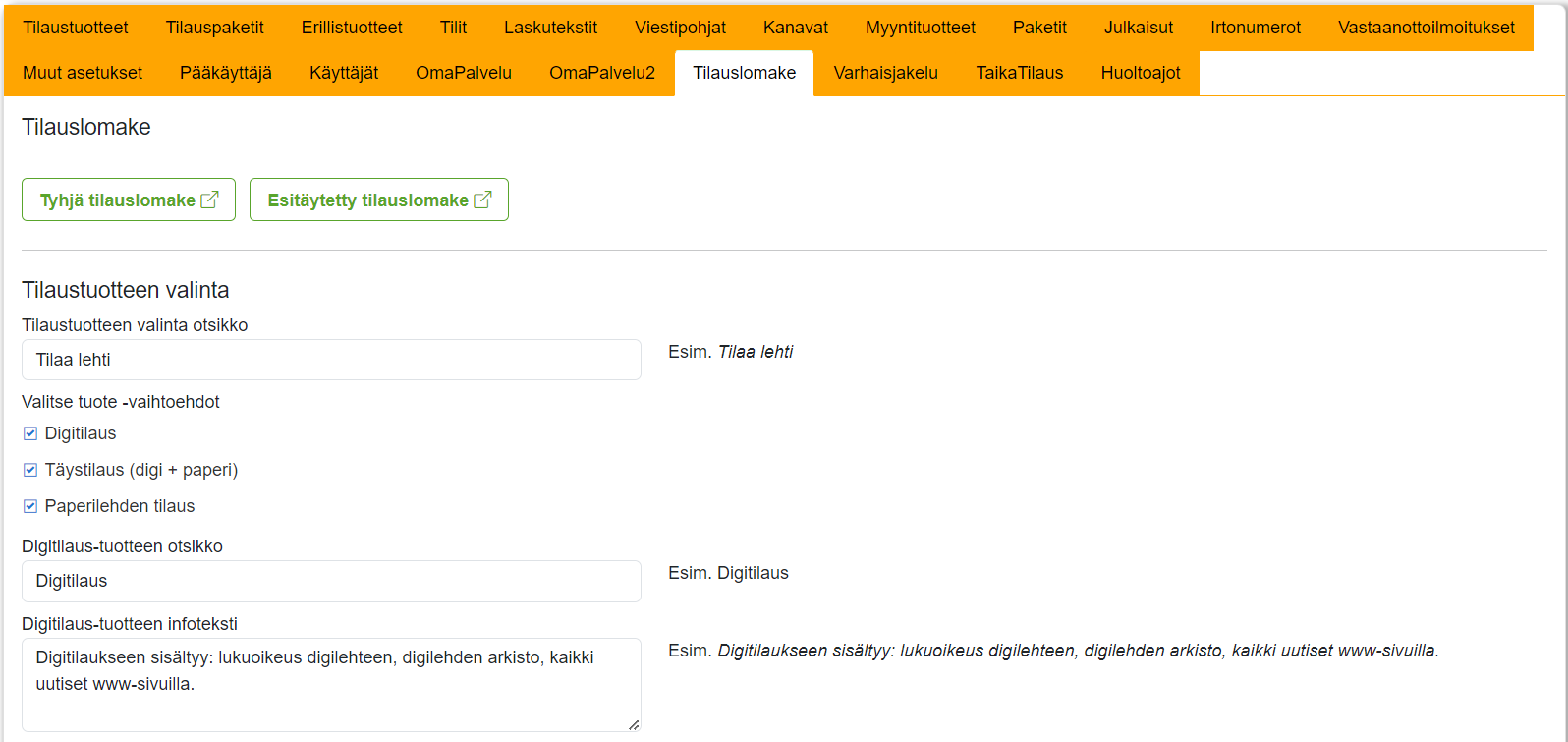Click the 'Esim. Digitilaukseen sisältyy' example text
The height and width of the screenshot is (742, 1568).
(x=1053, y=651)
